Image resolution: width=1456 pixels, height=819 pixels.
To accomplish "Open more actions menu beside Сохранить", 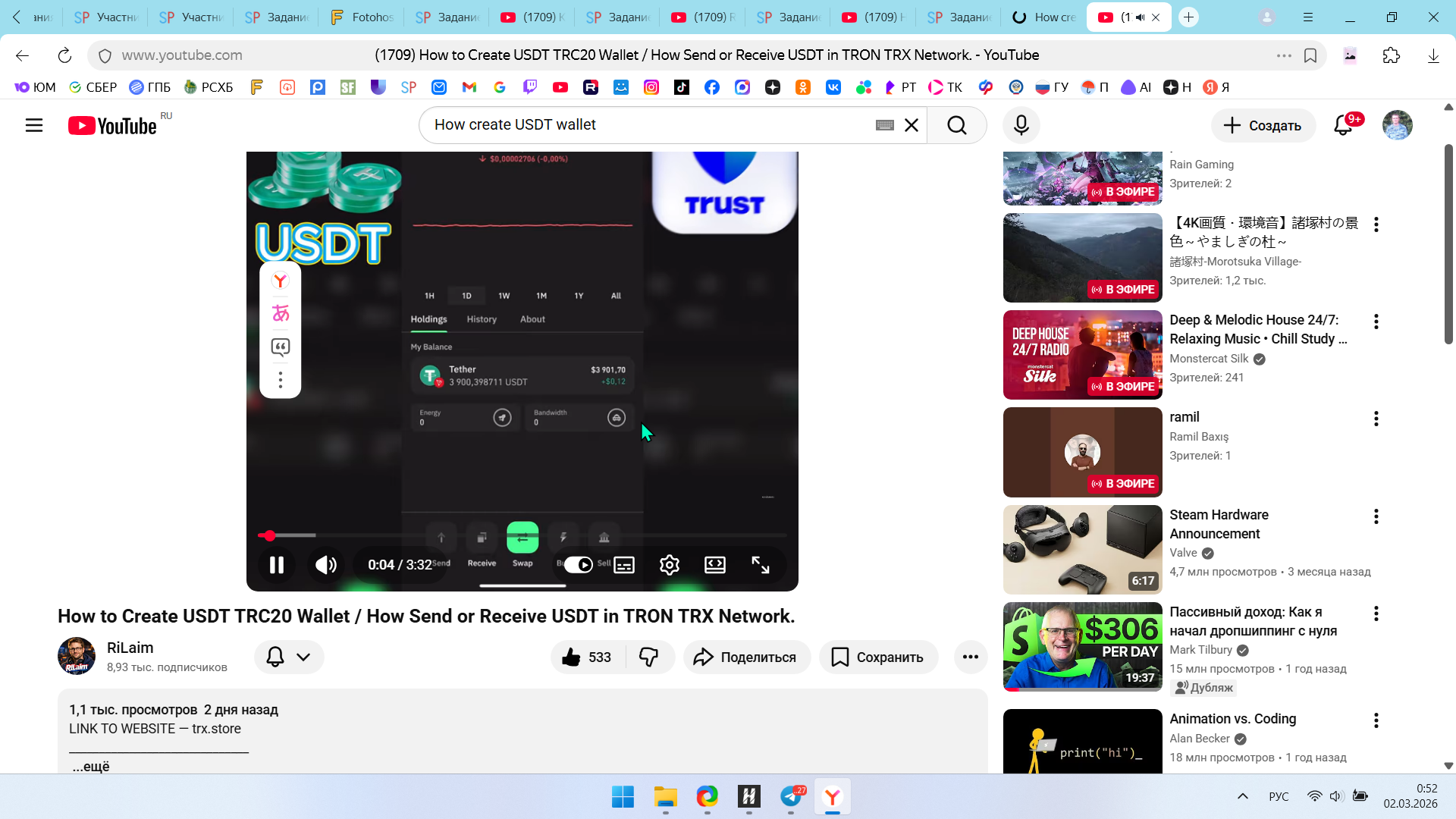I will [x=970, y=657].
